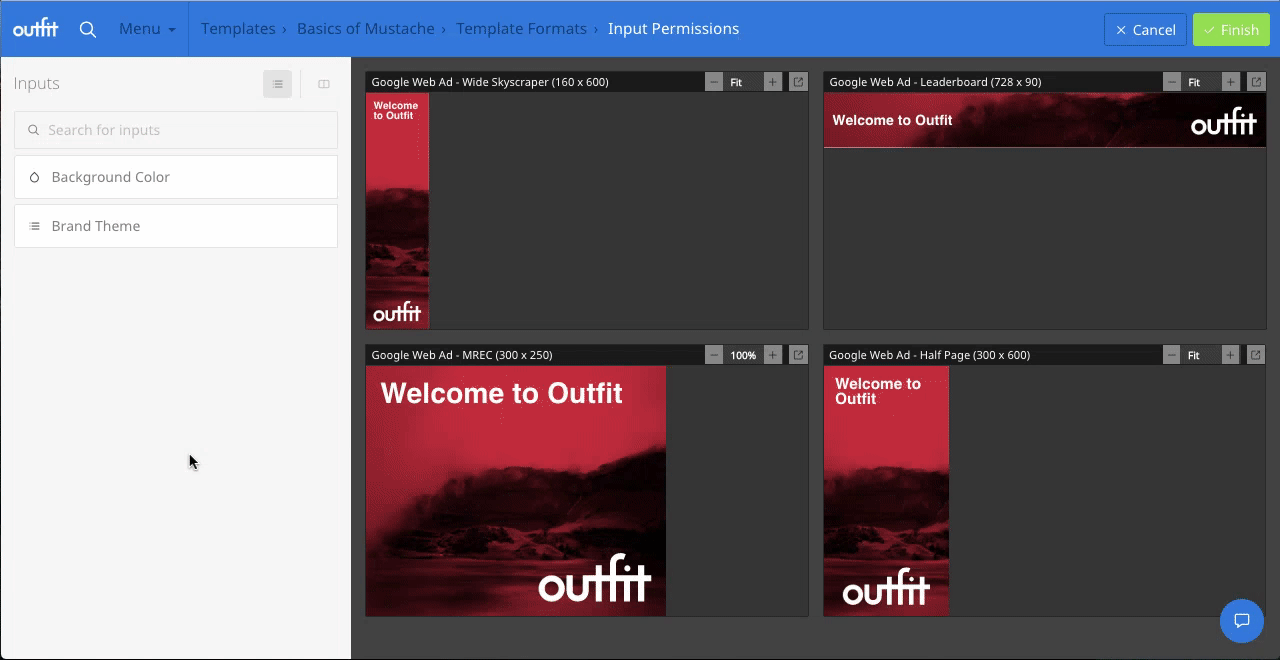Viewport: 1280px width, 660px height.
Task: Open search with the magnifier icon
Action: pyautogui.click(x=88, y=29)
